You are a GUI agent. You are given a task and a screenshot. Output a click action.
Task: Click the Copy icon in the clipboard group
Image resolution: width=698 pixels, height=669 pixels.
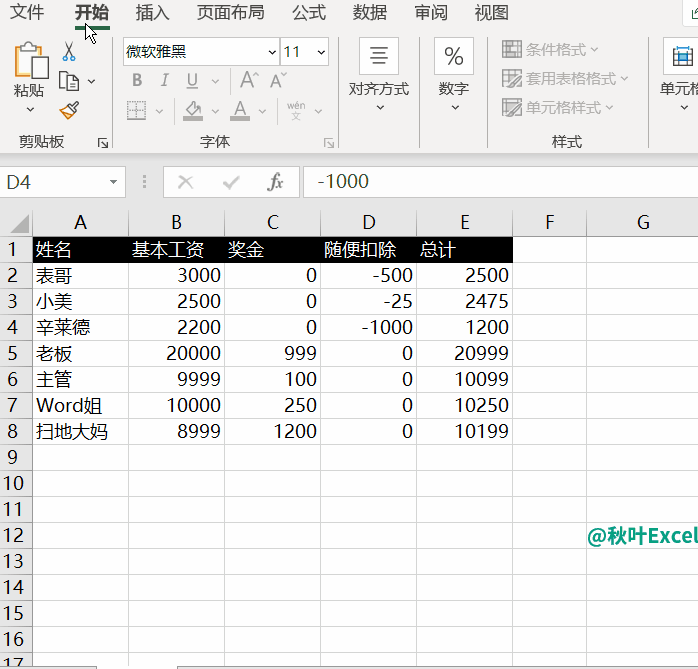[x=69, y=81]
